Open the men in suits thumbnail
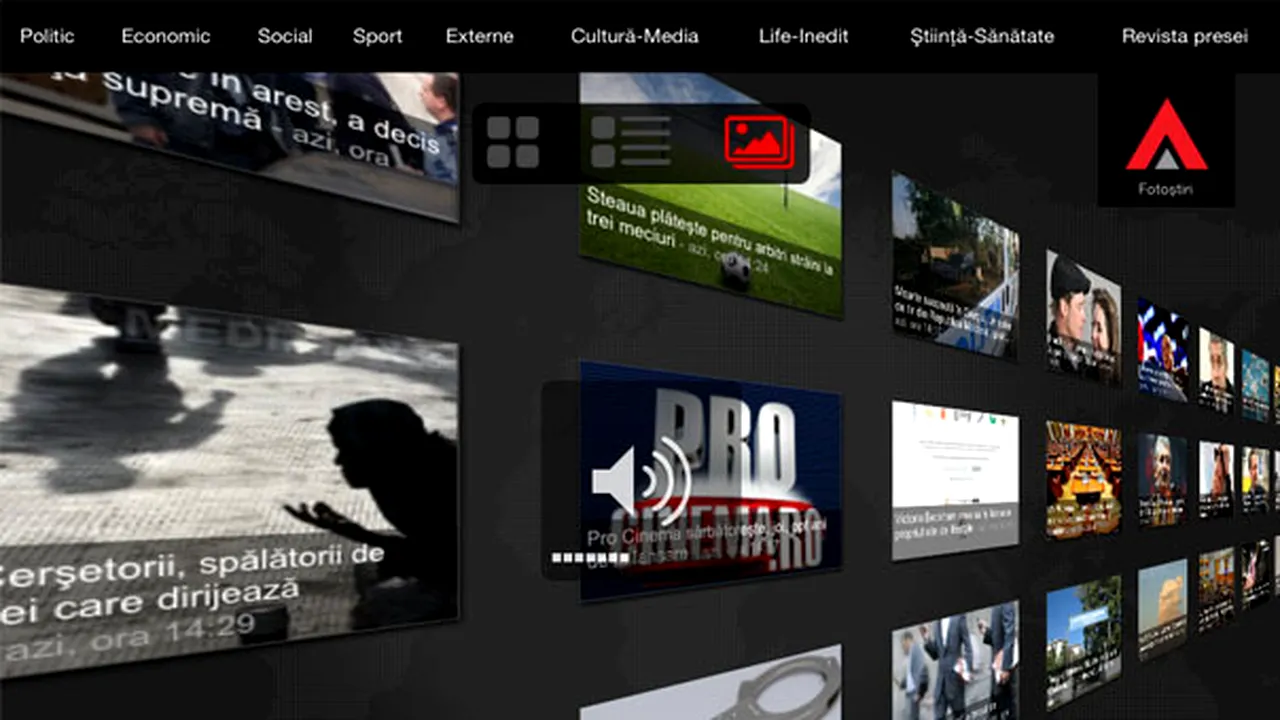This screenshot has width=1280, height=720. (955, 660)
